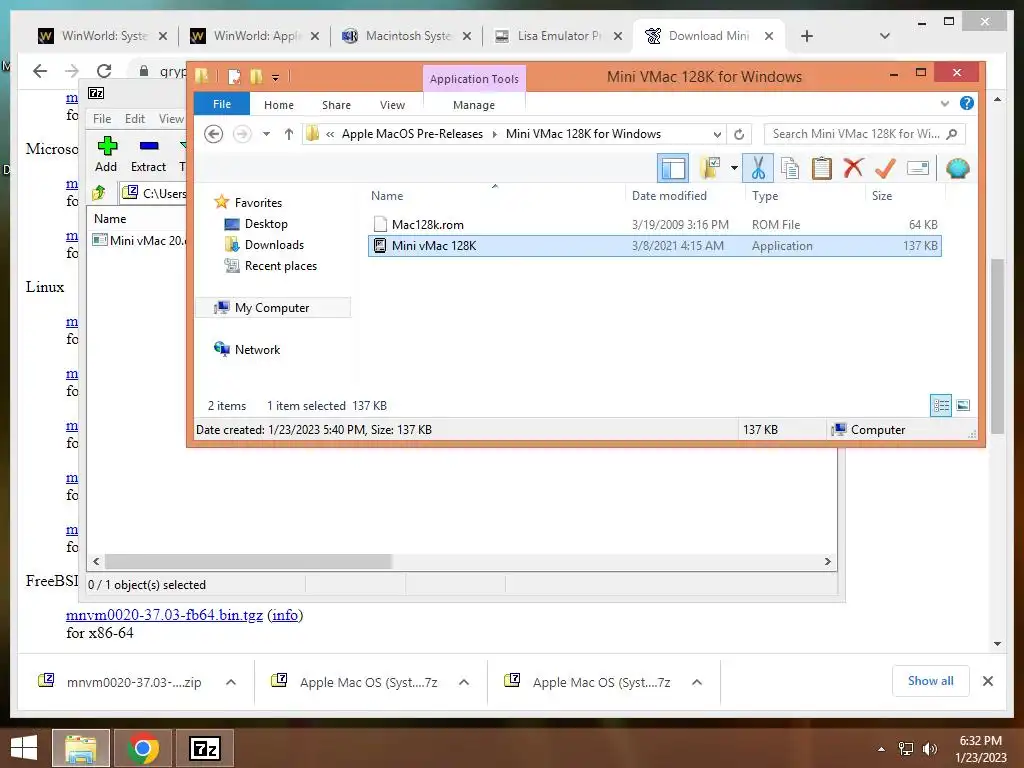
Task: Go up one folder level
Action: pos(289,134)
